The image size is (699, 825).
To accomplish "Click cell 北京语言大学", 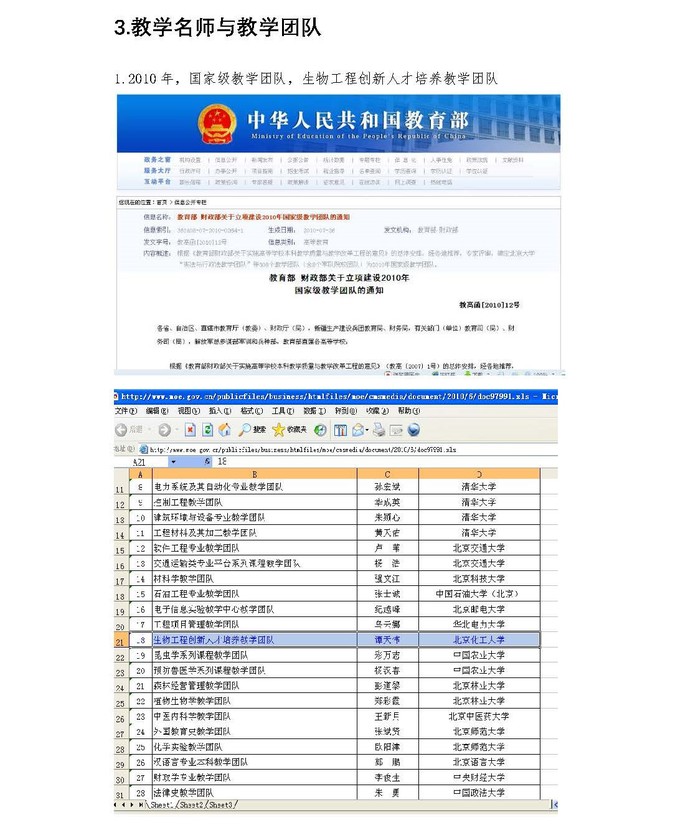I will 479,762.
